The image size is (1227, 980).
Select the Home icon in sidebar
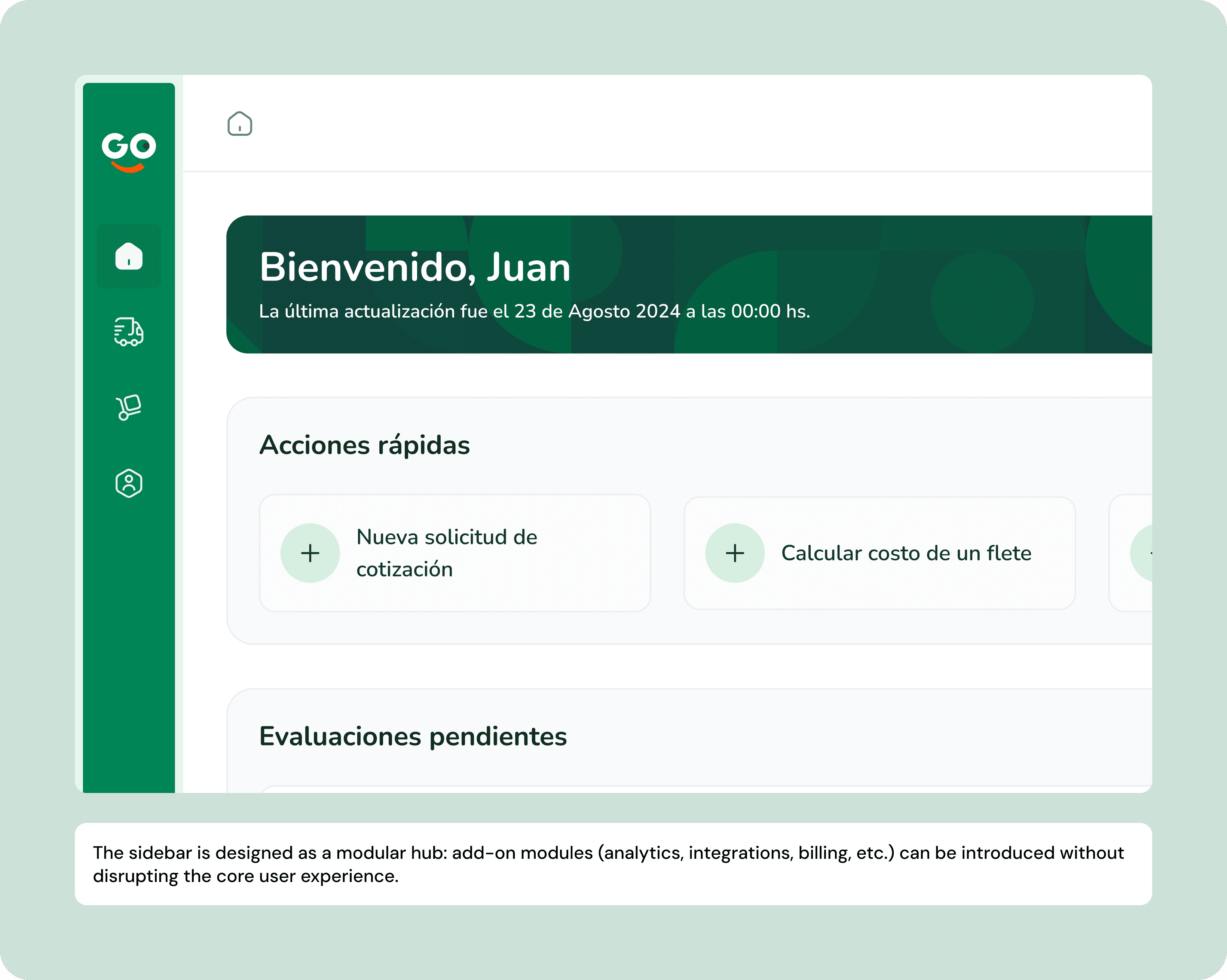[x=129, y=256]
